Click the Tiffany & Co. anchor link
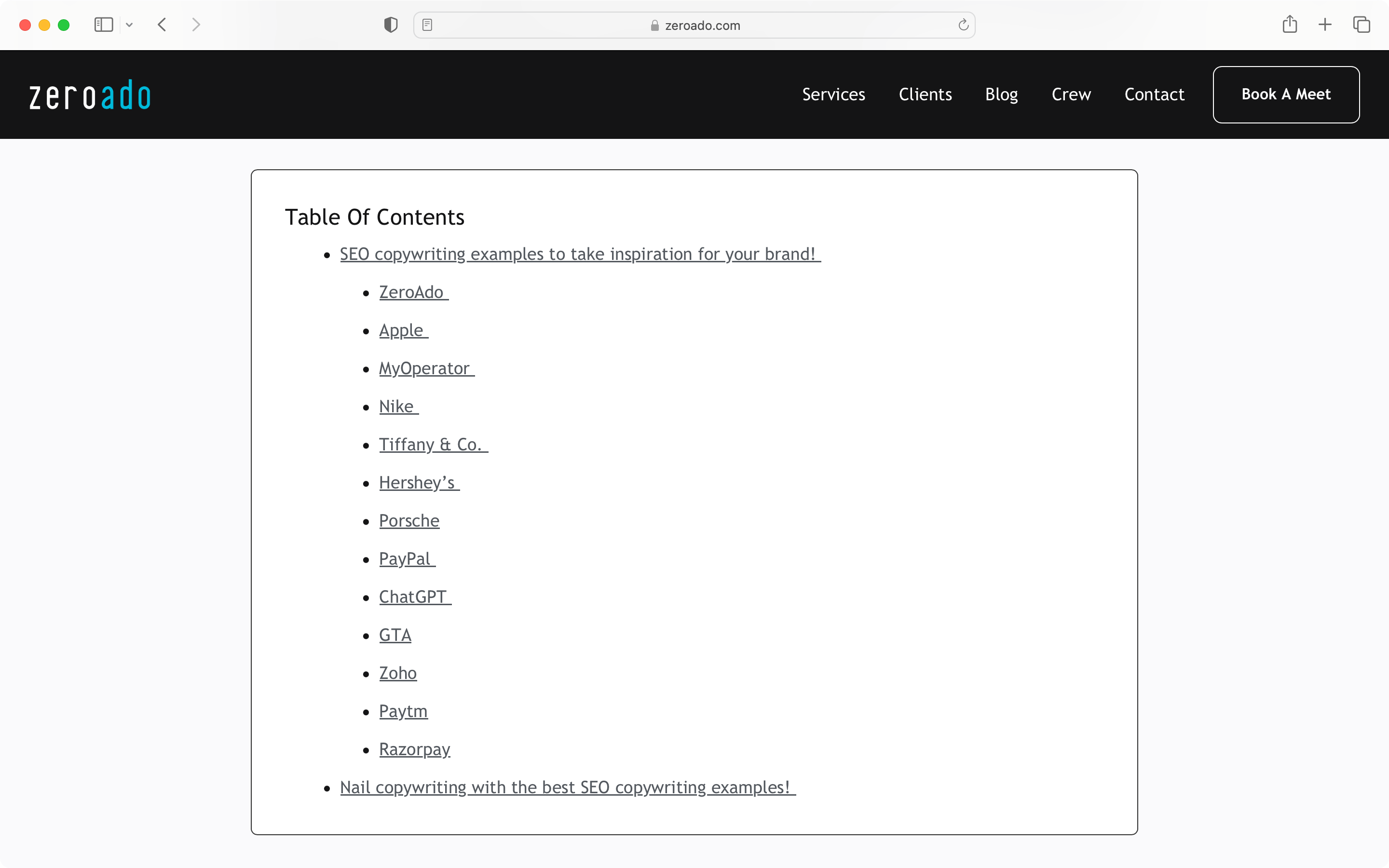 coord(430,444)
